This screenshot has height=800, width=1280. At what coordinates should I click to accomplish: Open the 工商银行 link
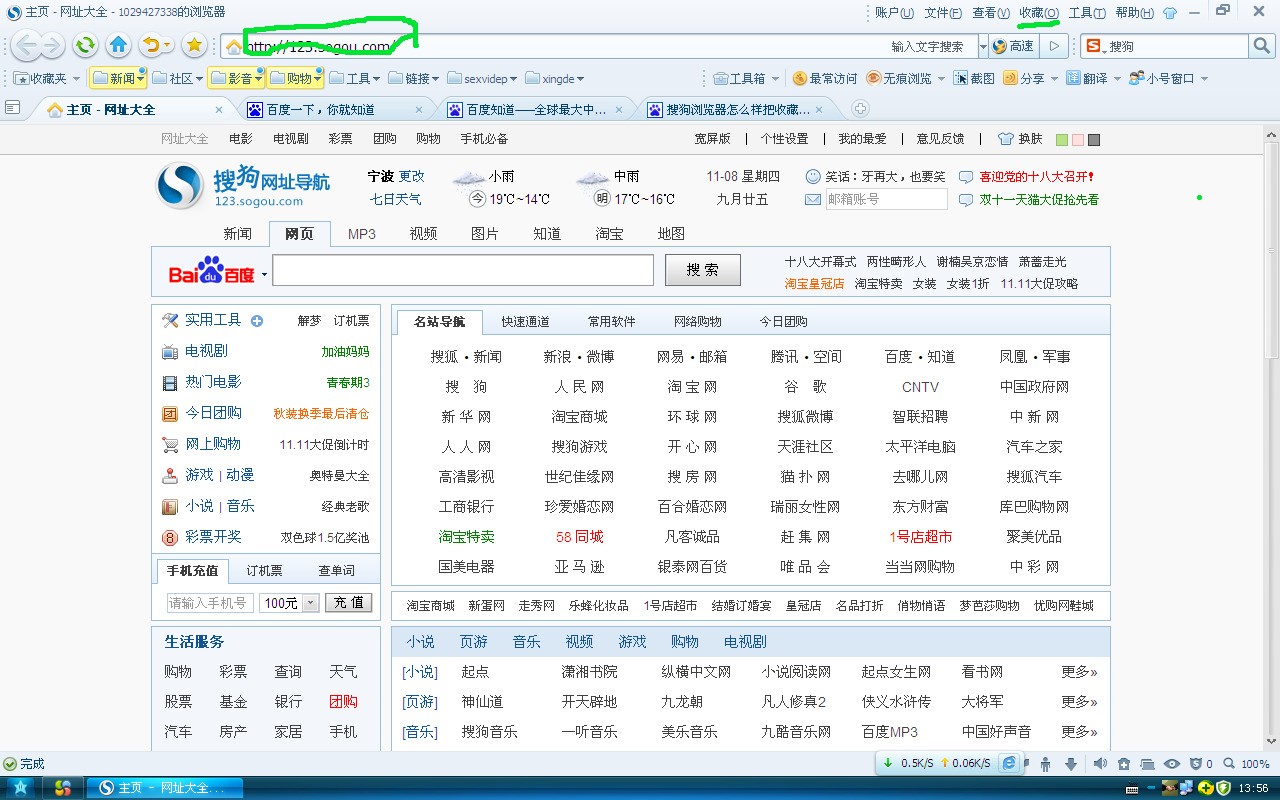466,507
